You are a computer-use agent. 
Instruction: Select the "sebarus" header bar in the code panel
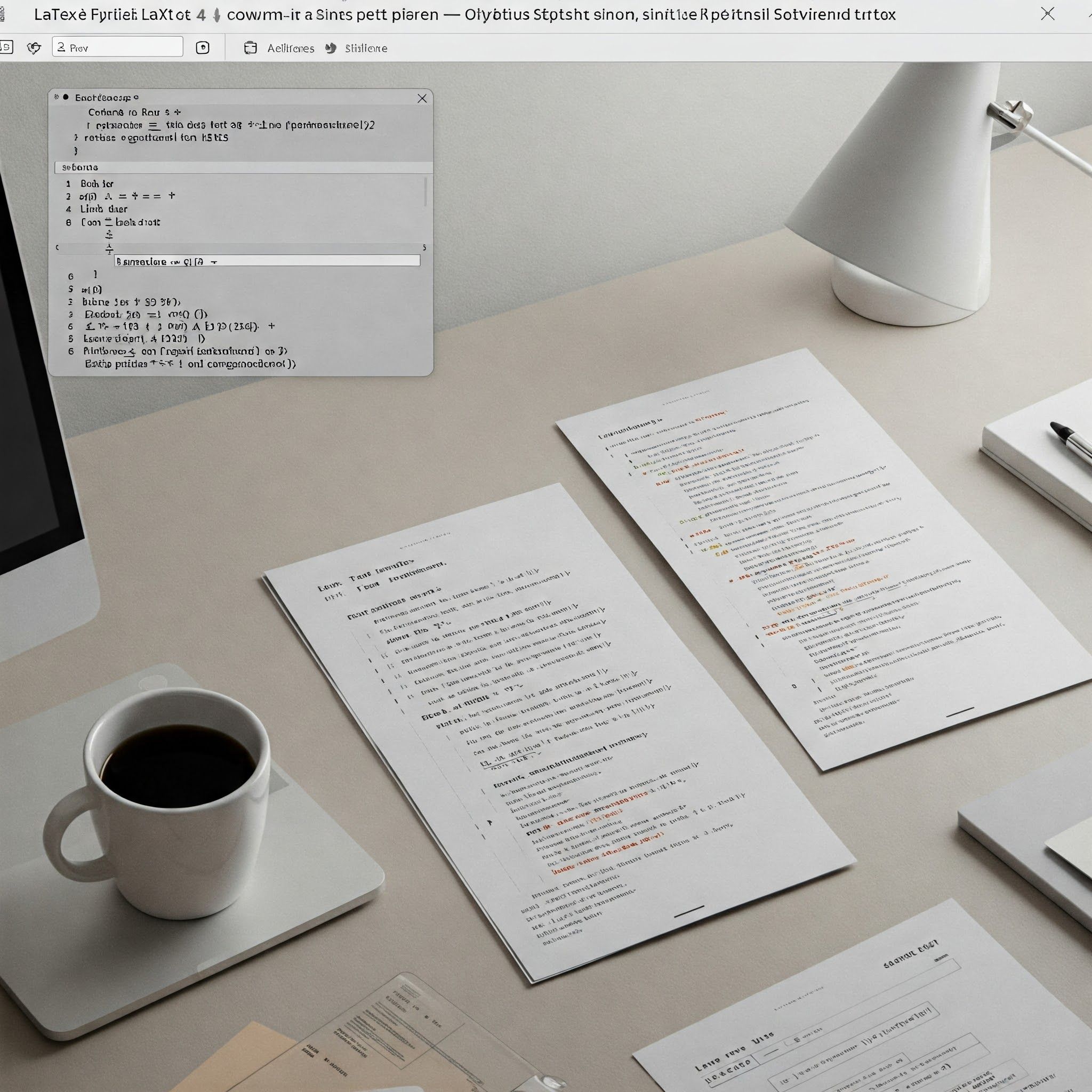pos(244,167)
